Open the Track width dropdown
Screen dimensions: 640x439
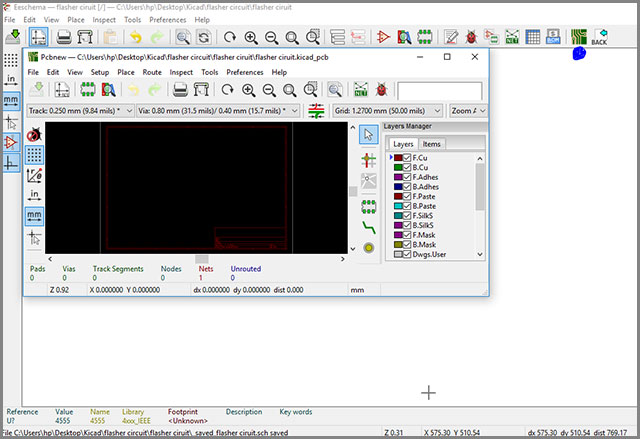pos(80,111)
